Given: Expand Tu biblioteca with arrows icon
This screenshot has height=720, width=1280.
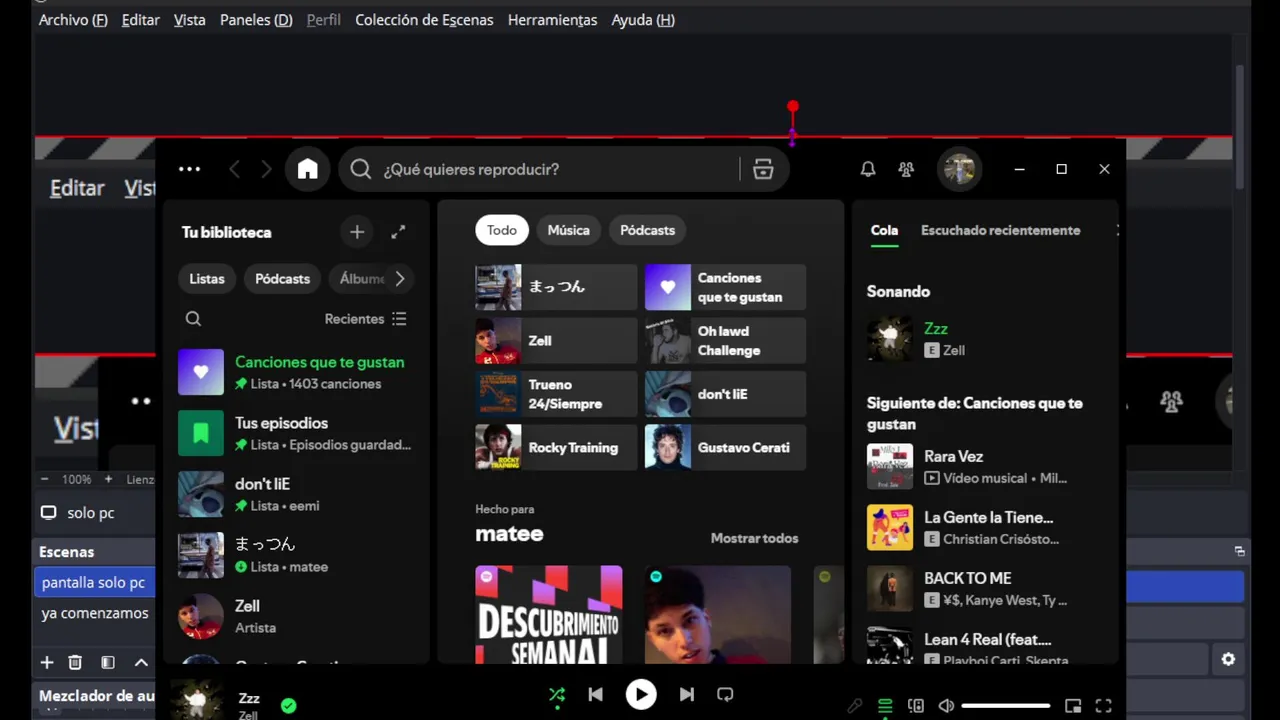Looking at the screenshot, I should 398,232.
